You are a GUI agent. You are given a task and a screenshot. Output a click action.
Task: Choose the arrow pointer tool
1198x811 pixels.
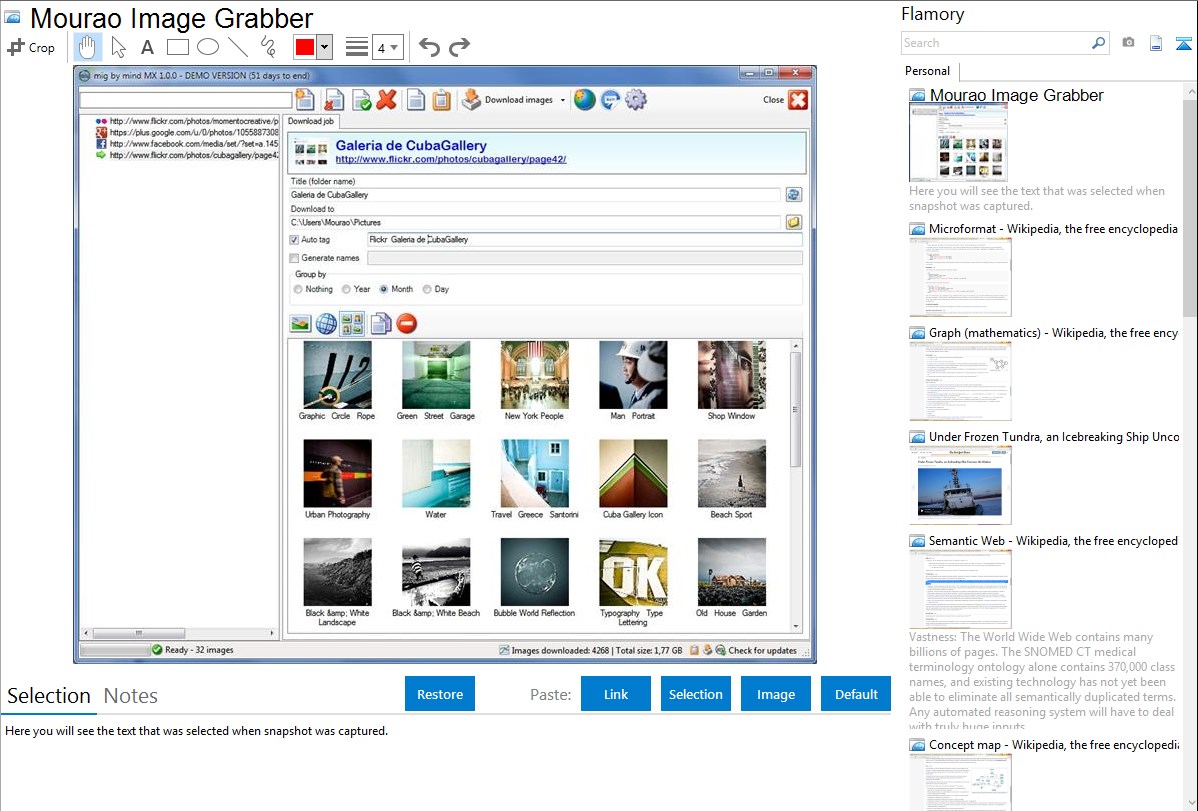[118, 47]
